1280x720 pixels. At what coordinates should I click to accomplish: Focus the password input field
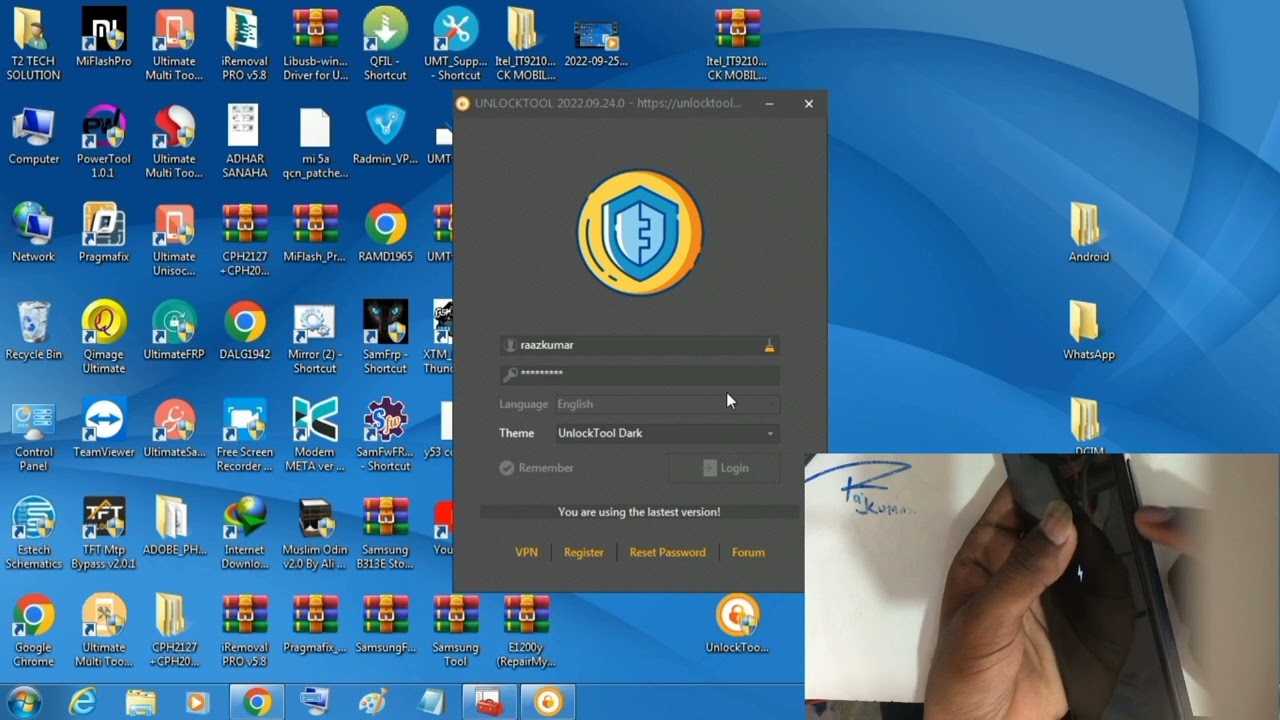click(x=640, y=374)
